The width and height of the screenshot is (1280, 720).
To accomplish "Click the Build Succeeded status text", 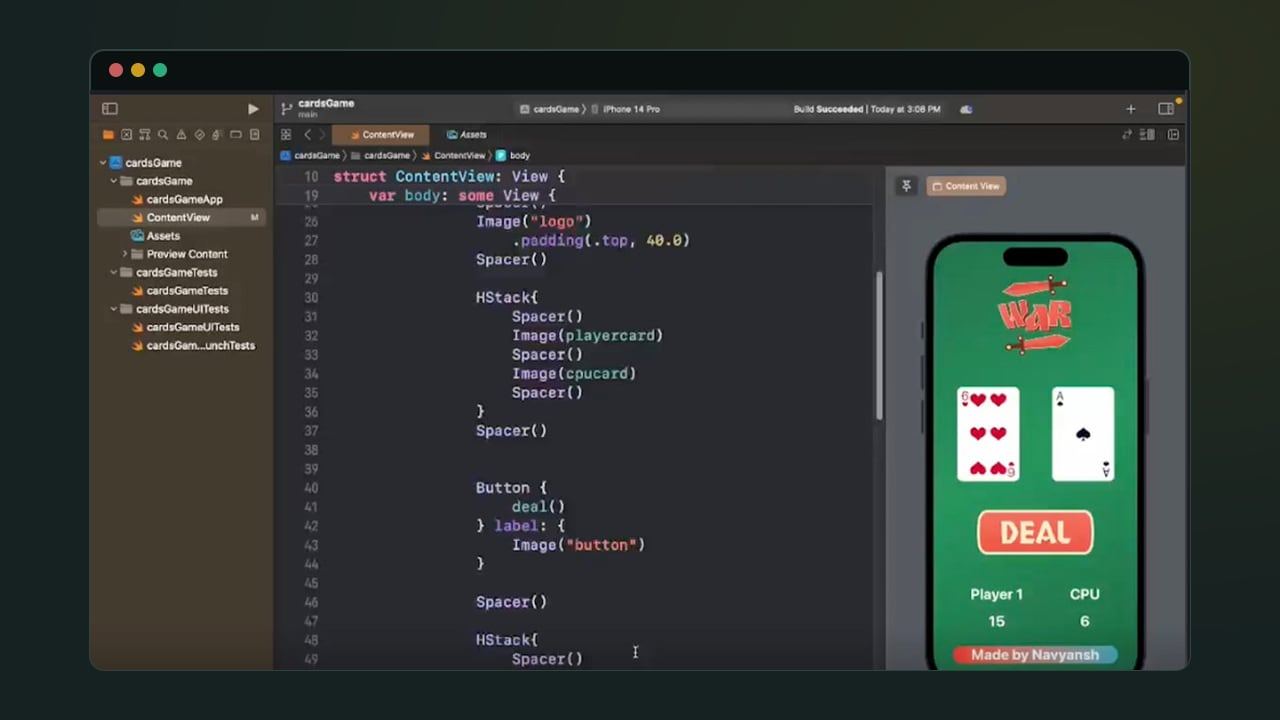I will point(867,109).
